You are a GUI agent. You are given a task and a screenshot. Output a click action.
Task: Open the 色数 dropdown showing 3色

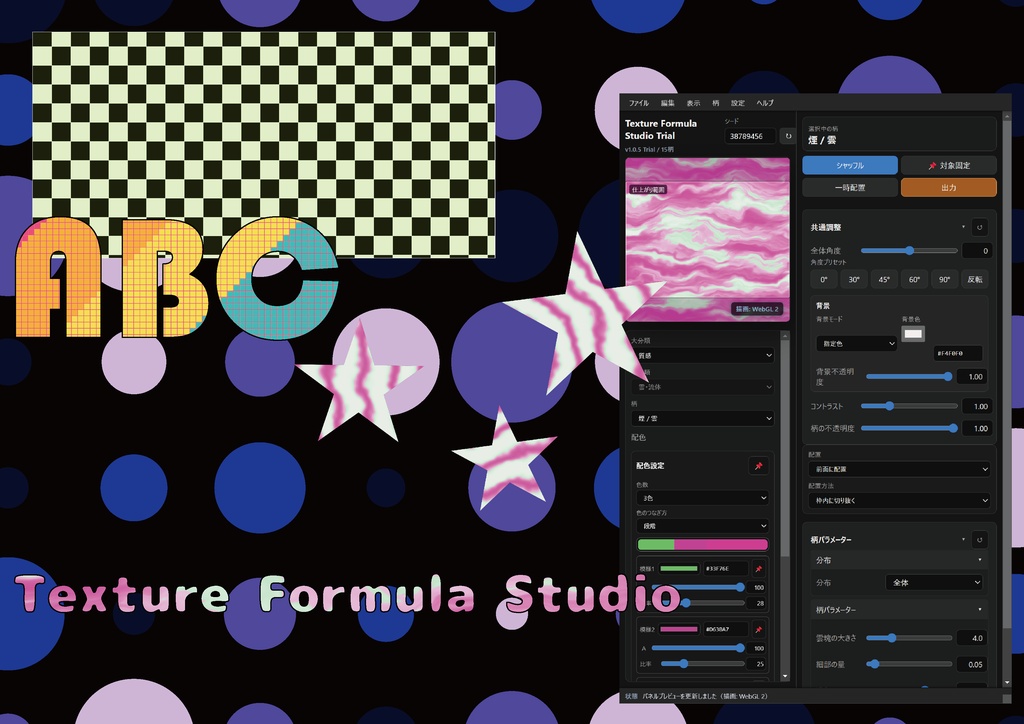[703, 498]
